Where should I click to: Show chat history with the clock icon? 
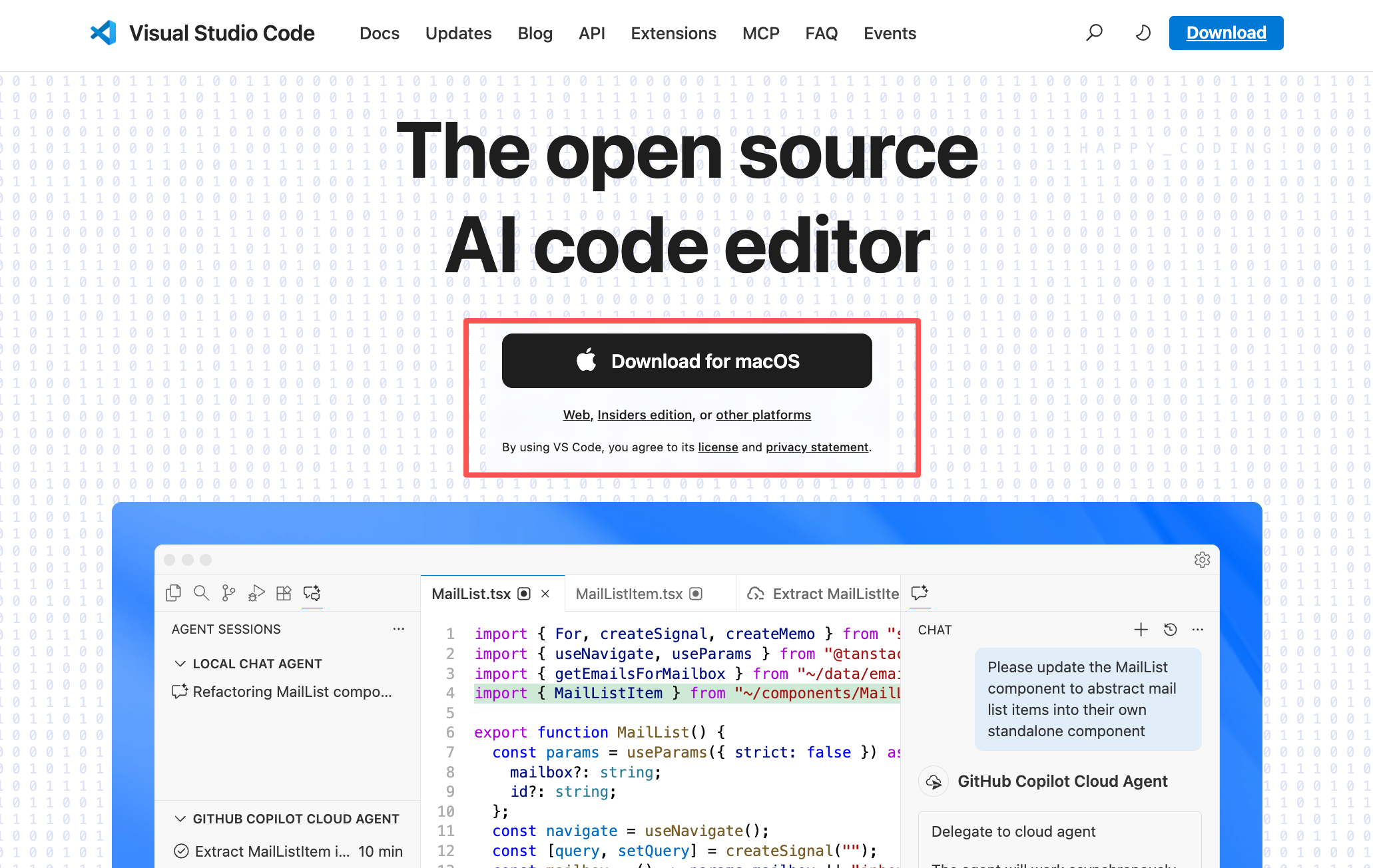click(1171, 629)
